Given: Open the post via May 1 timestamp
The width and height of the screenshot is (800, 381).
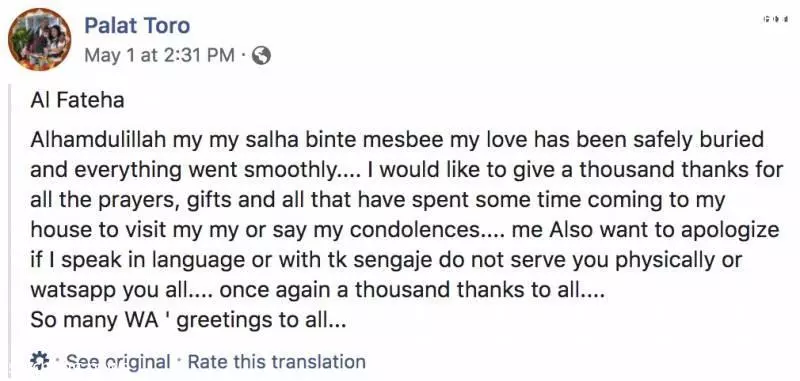Looking at the screenshot, I should point(160,55).
